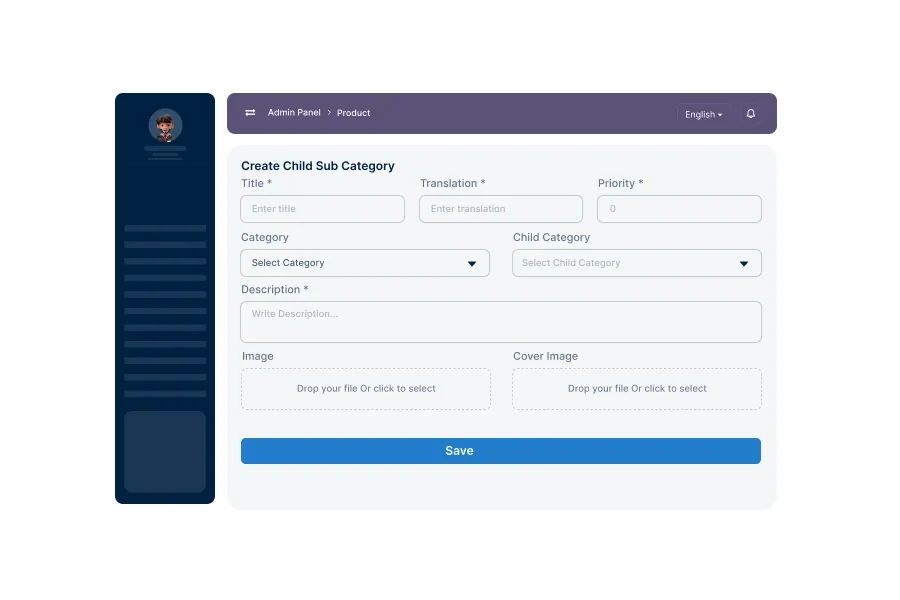Click the user avatar in sidebar
The width and height of the screenshot is (900, 600).
click(165, 125)
